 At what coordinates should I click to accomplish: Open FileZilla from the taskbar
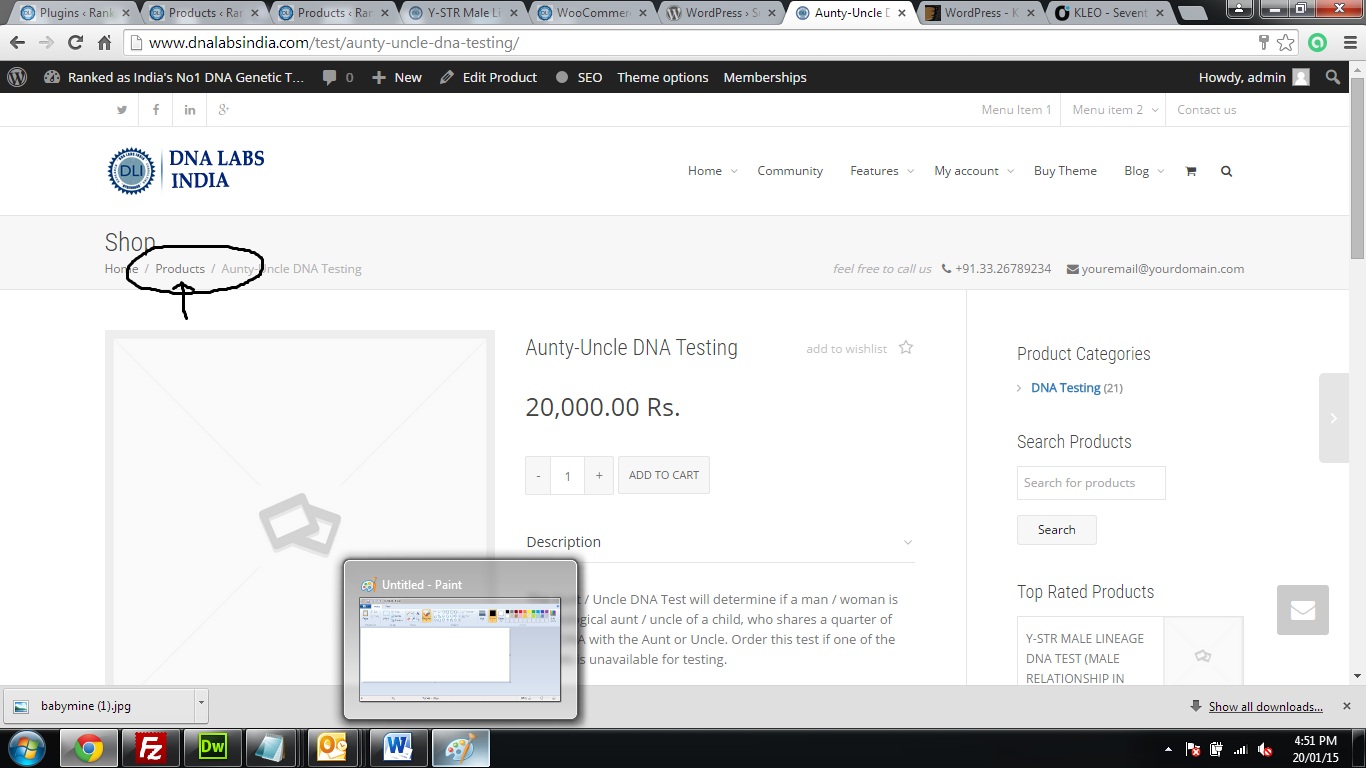click(150, 747)
